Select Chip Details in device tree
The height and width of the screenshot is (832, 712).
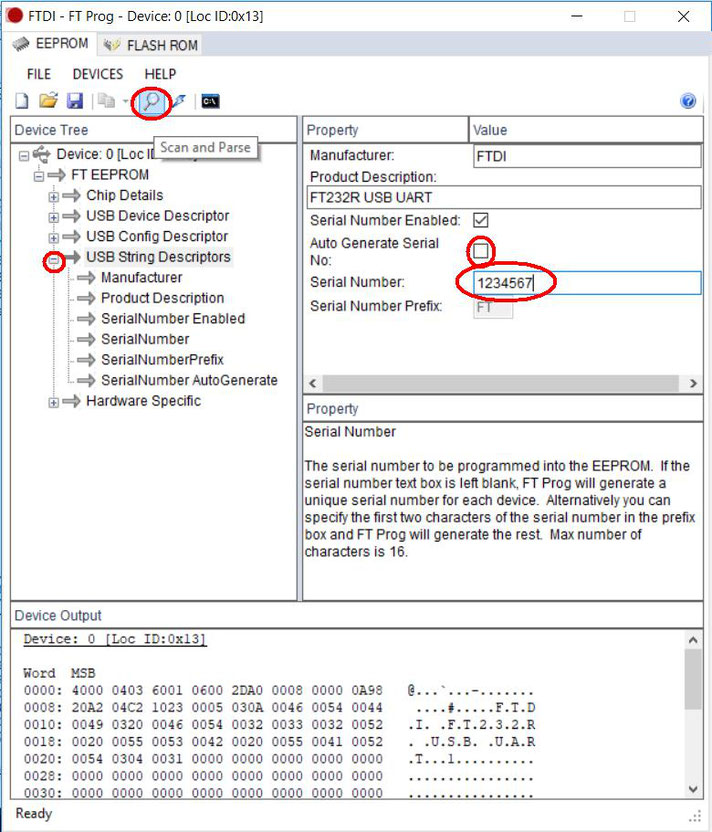point(125,195)
